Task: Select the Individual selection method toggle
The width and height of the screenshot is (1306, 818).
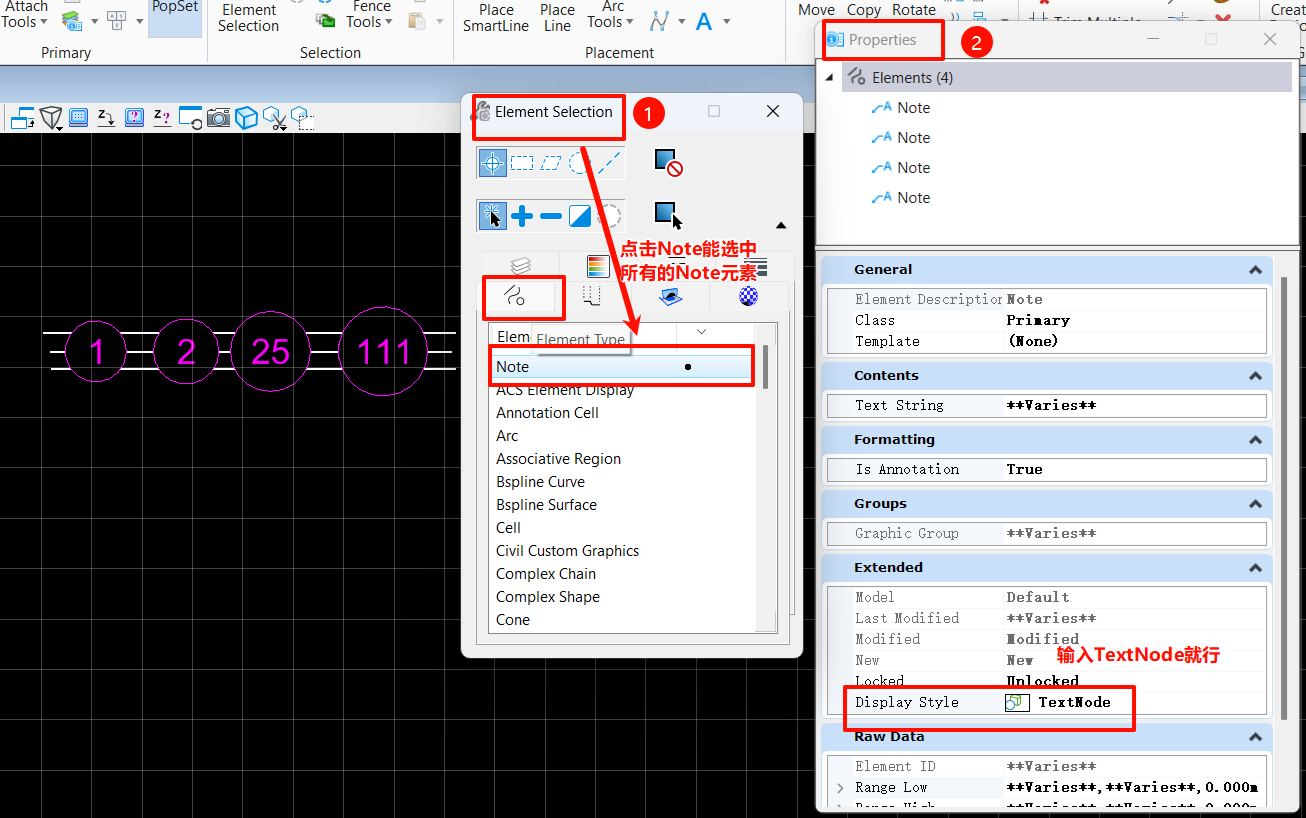Action: pyautogui.click(x=492, y=163)
